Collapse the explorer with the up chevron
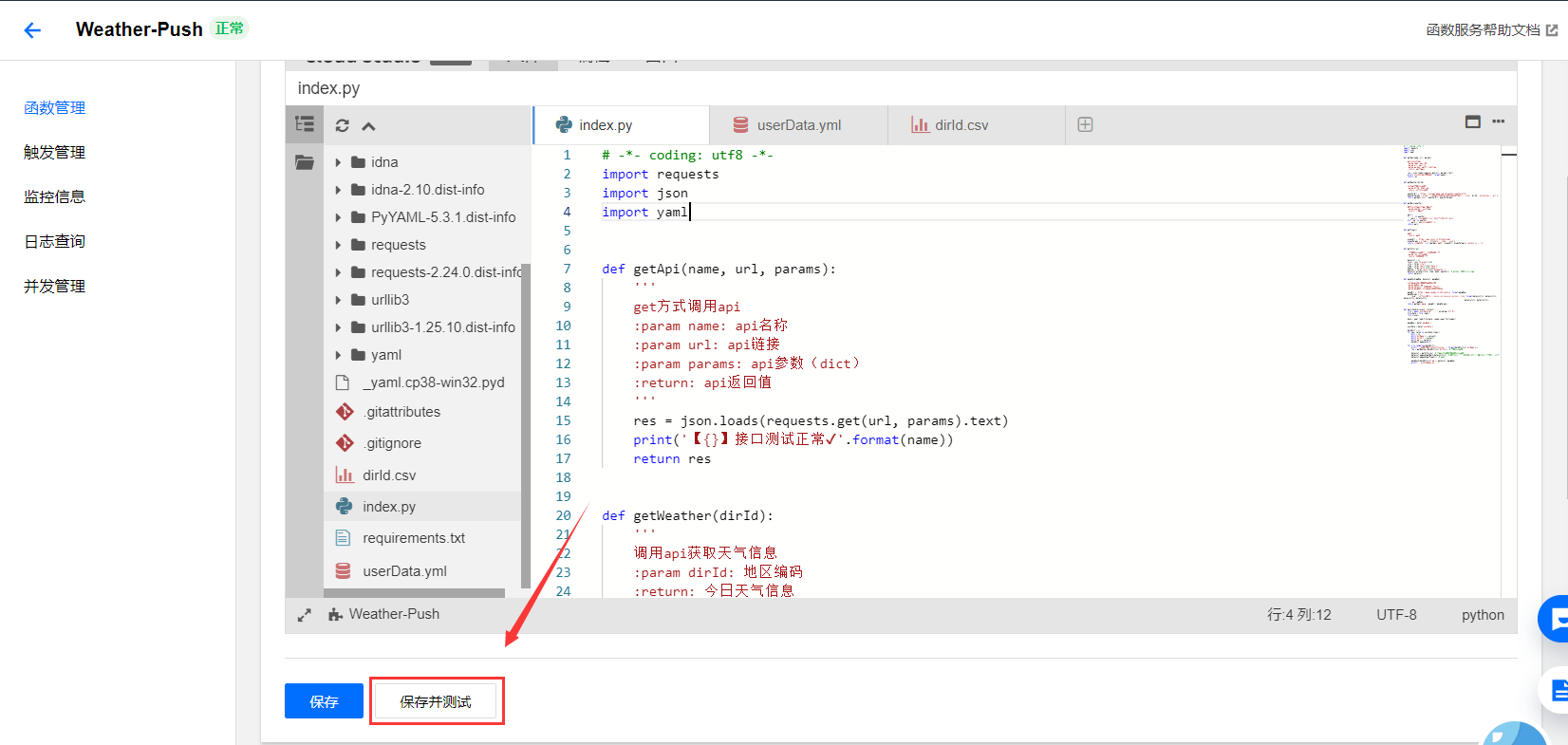The width and height of the screenshot is (1568, 745). (x=369, y=126)
